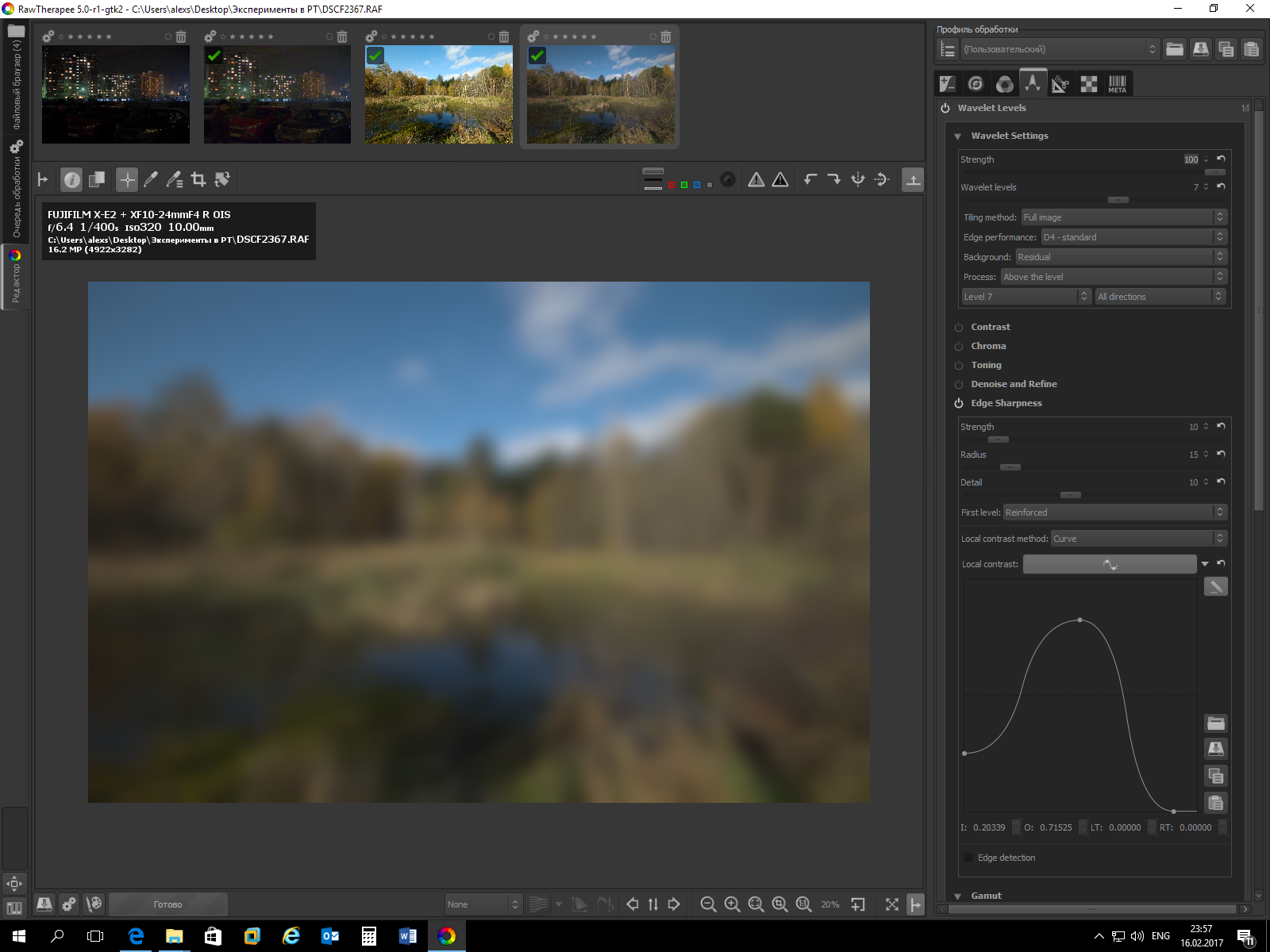The image size is (1270, 952).
Task: Open the Transform tab with scissors icon
Action: coord(1061,83)
